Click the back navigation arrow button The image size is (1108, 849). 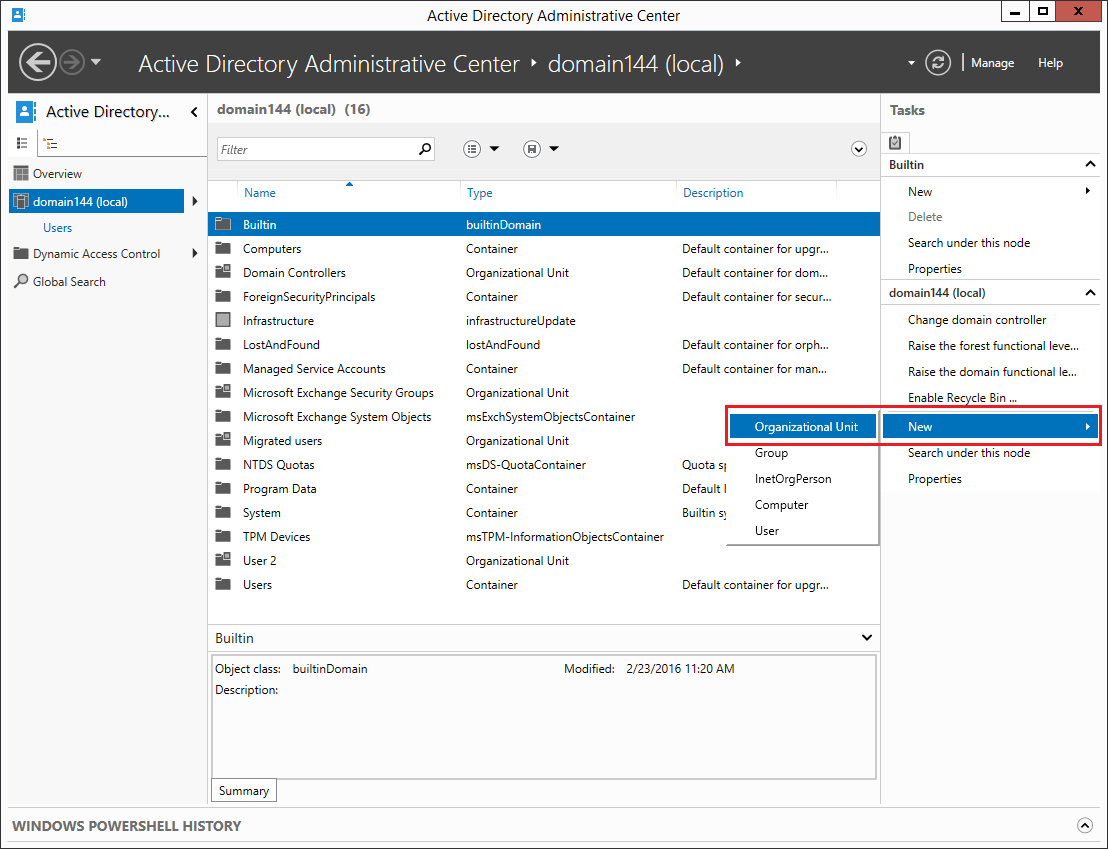[37, 62]
